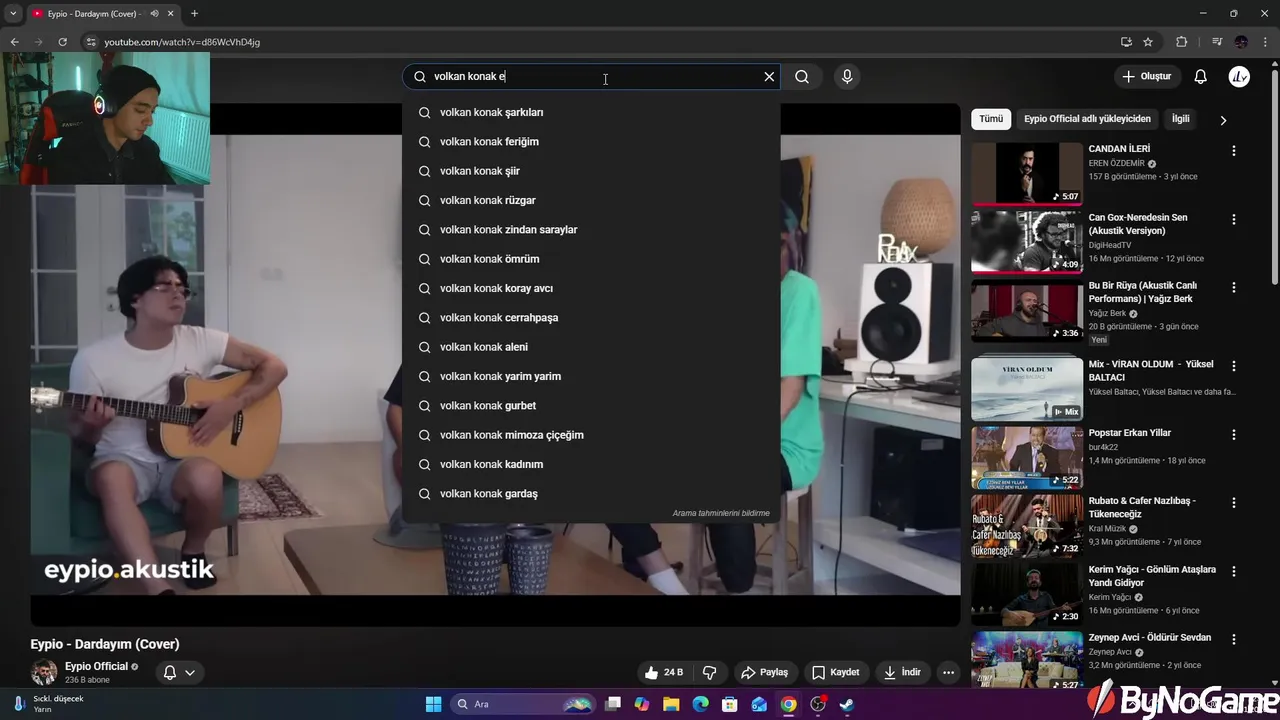Choose suggestion volkan konak yarim yarim

coord(591,376)
